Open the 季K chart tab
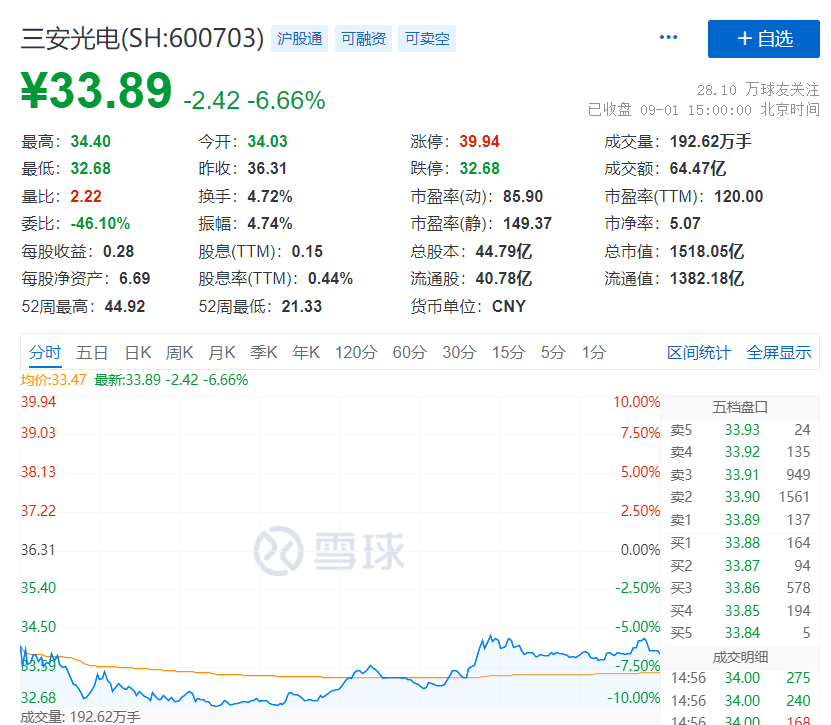Image resolution: width=831 pixels, height=725 pixels. (264, 352)
